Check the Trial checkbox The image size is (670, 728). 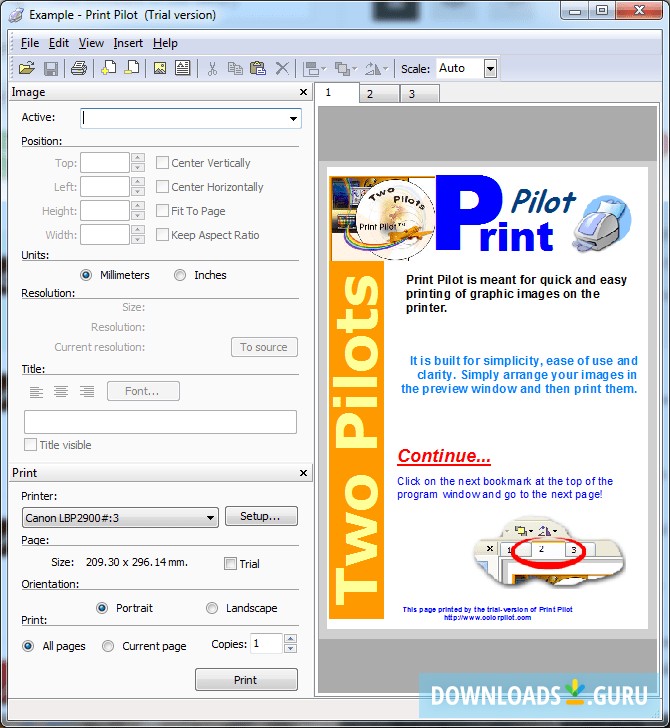coord(230,564)
